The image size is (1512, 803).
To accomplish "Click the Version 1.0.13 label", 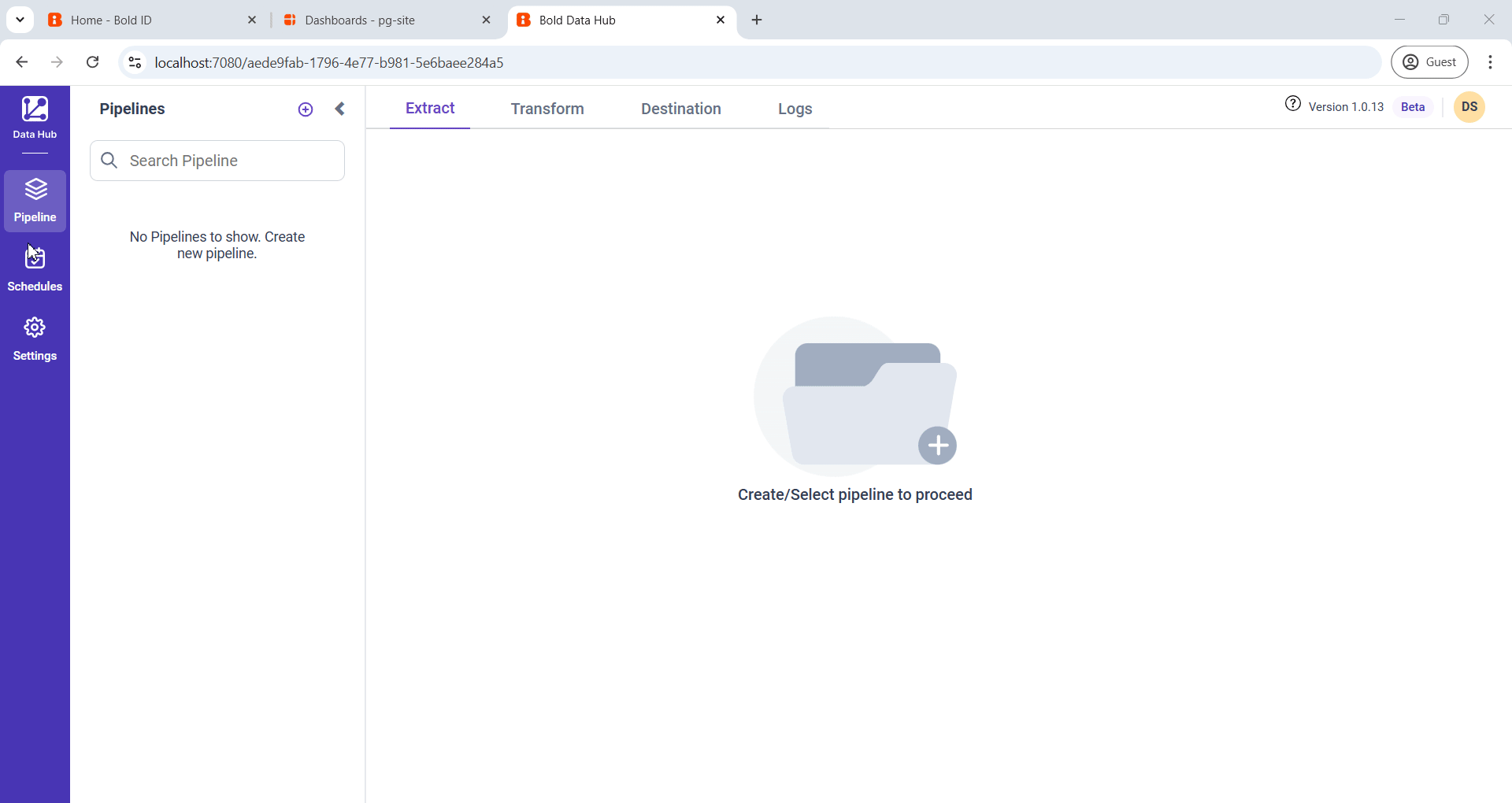I will pos(1346,107).
